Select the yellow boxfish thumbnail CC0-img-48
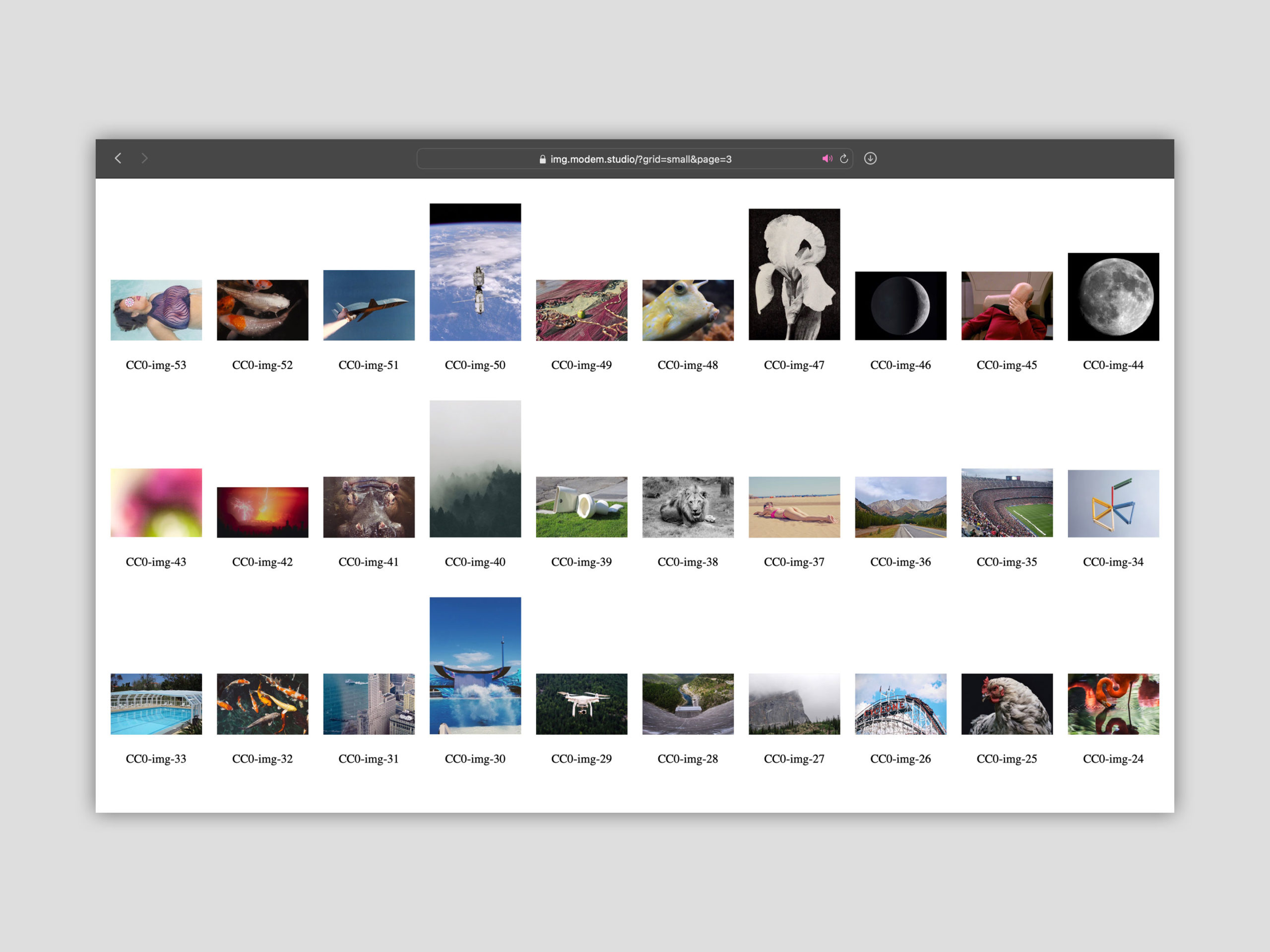The height and width of the screenshot is (952, 1270). click(688, 310)
